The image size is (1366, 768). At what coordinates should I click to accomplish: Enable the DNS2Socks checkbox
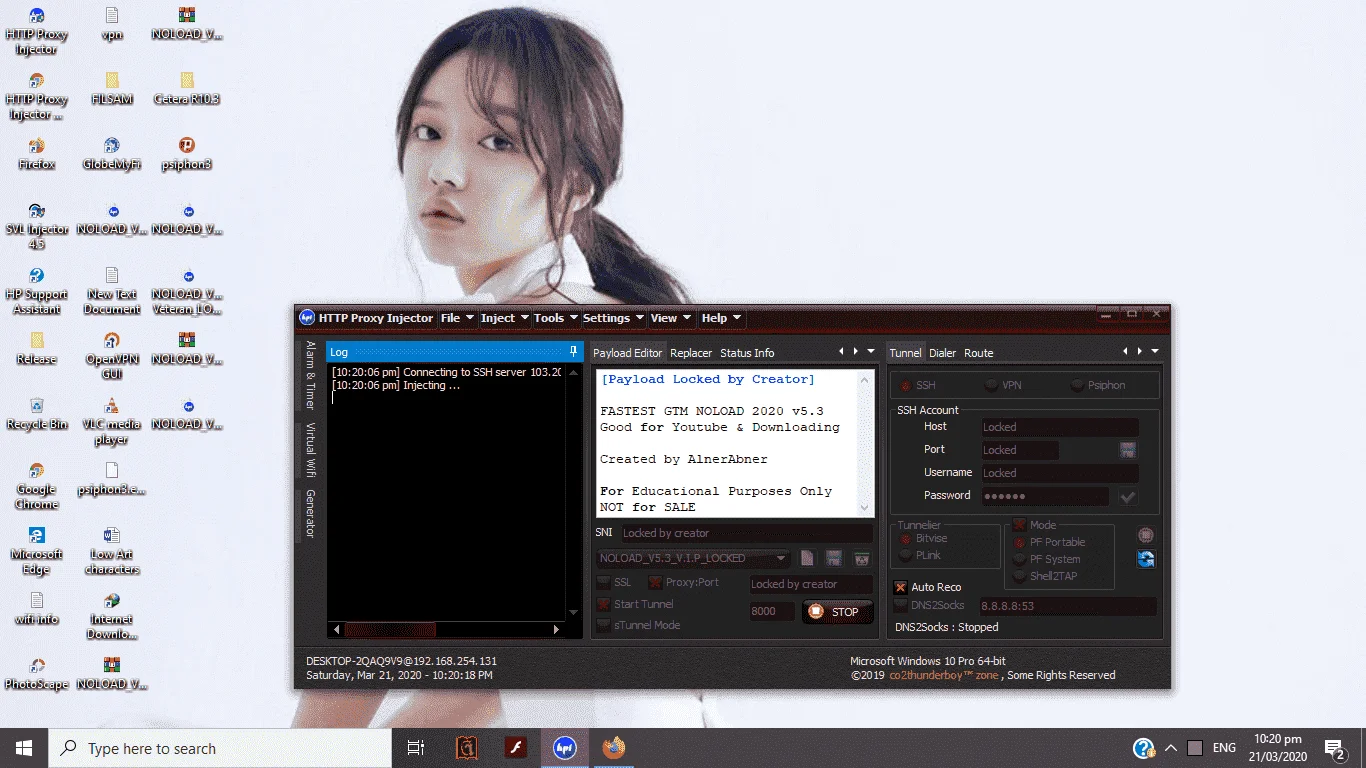click(x=901, y=605)
